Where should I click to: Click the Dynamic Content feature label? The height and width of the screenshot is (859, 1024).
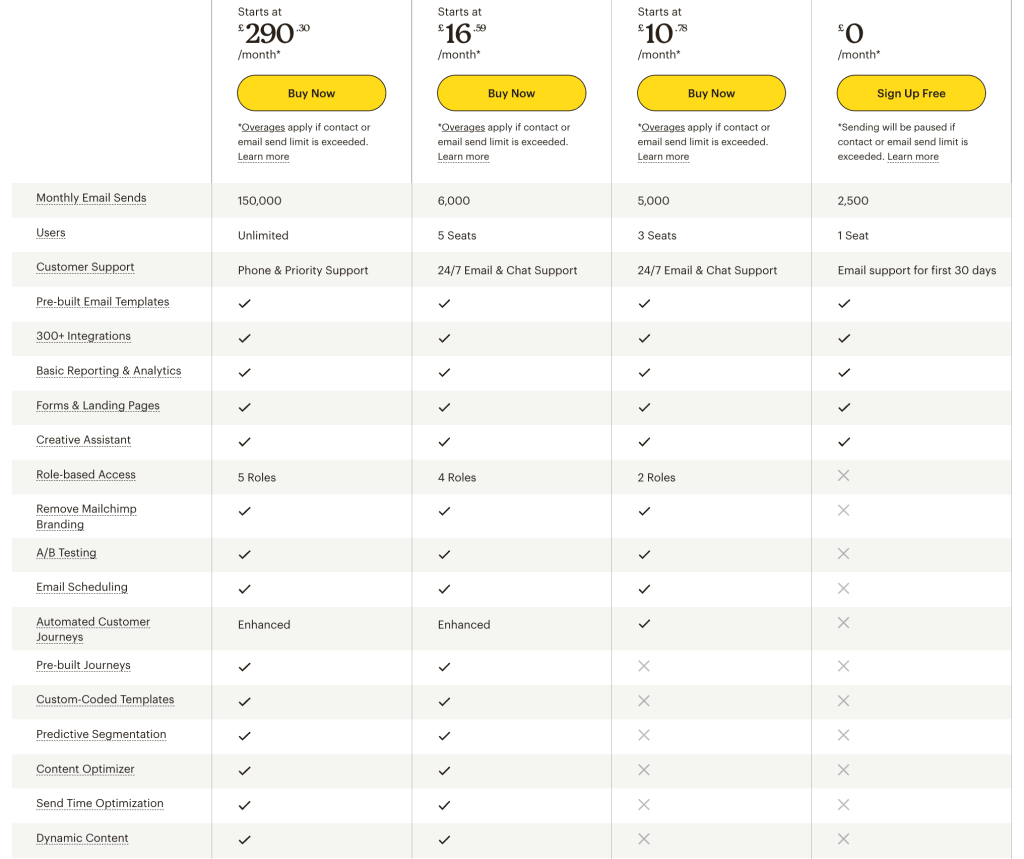(82, 838)
